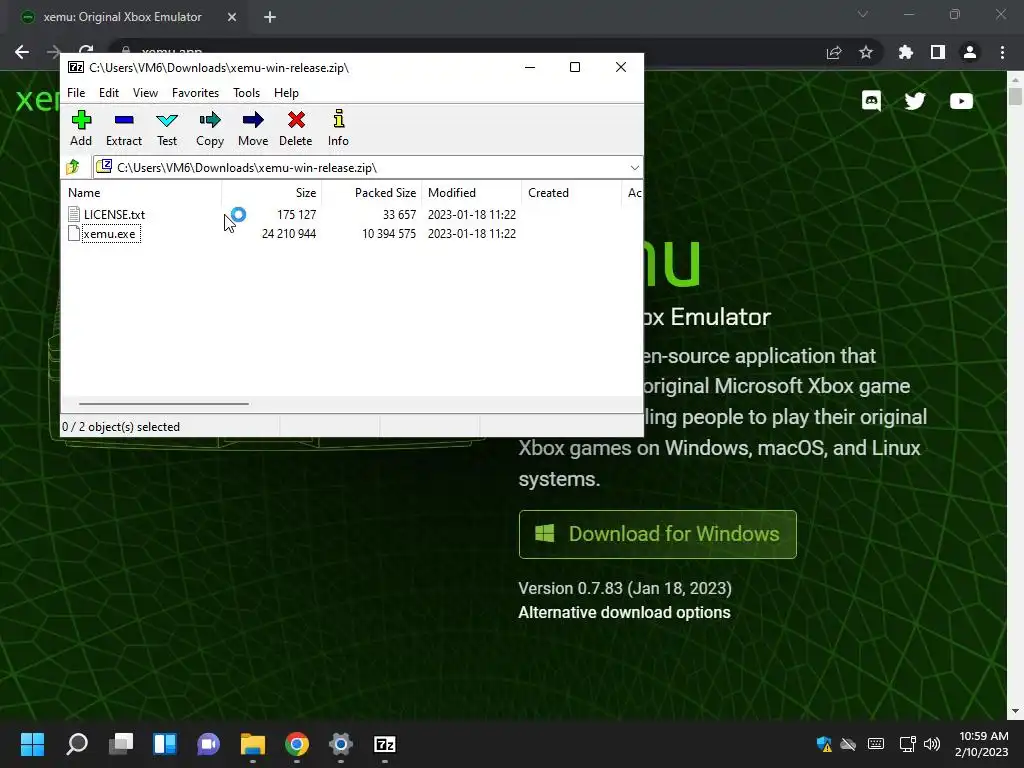Sort by the Name column header
This screenshot has width=1024, height=768.
(x=141, y=193)
